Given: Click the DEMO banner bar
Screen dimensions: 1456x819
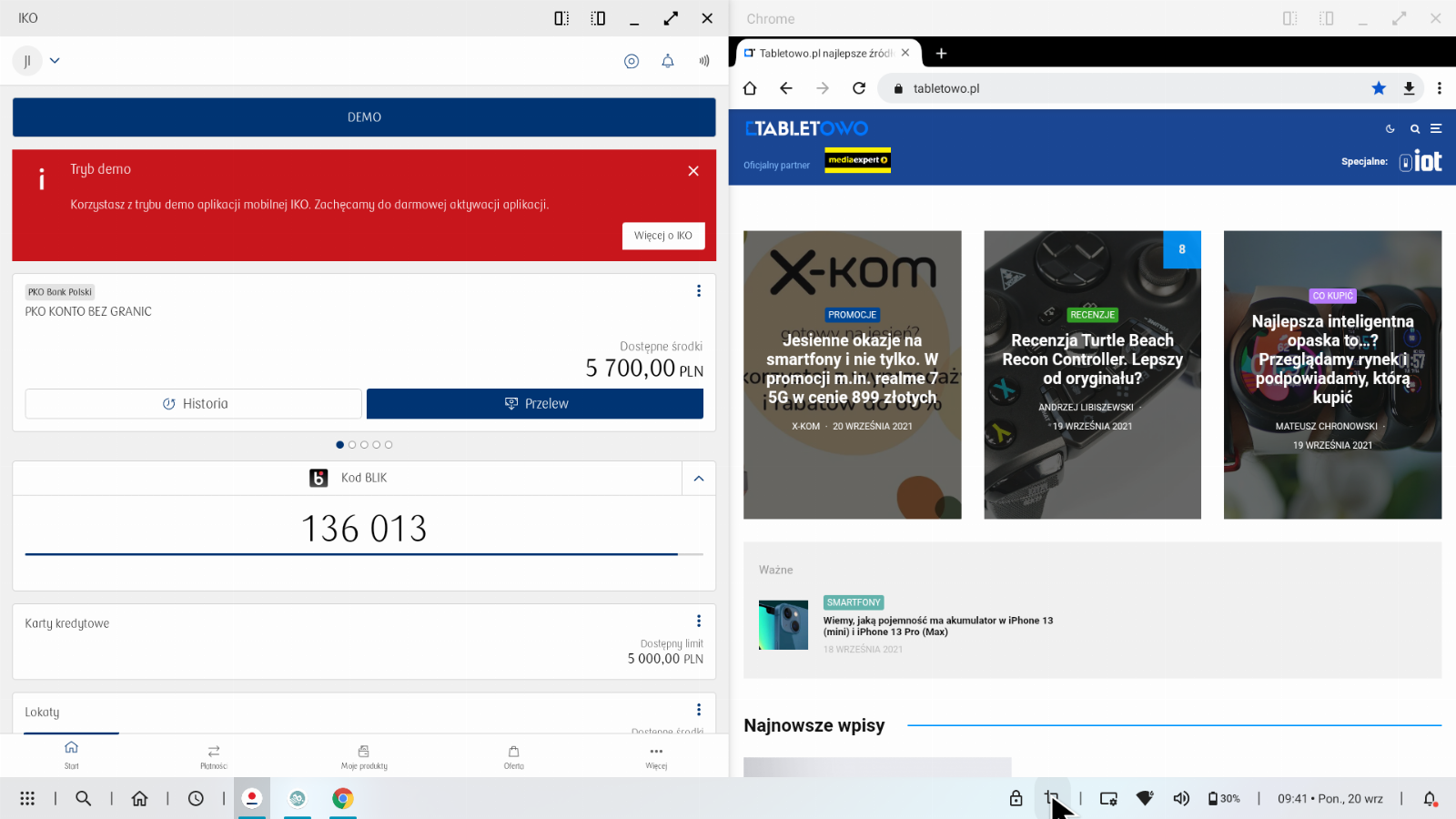Looking at the screenshot, I should (x=364, y=117).
